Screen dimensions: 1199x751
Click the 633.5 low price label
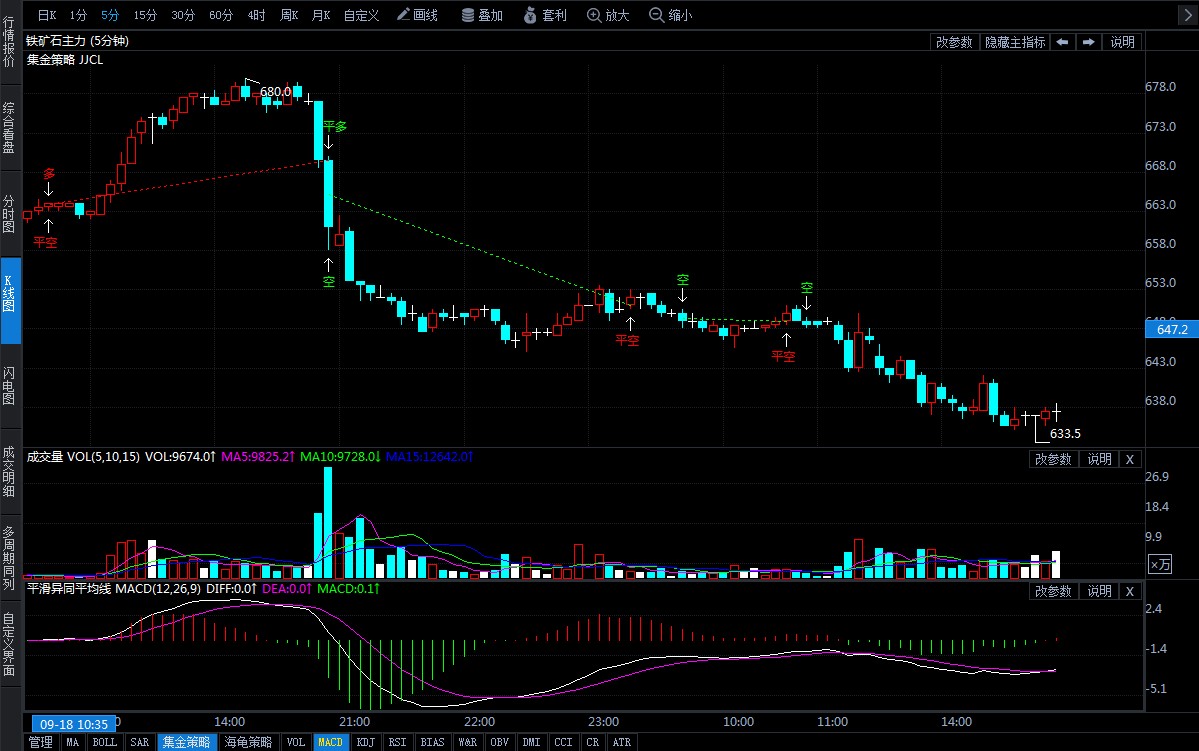1065,434
